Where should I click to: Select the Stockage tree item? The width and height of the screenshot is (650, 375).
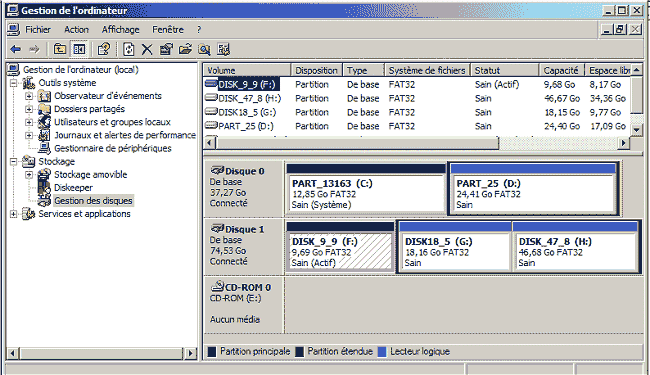[57, 162]
